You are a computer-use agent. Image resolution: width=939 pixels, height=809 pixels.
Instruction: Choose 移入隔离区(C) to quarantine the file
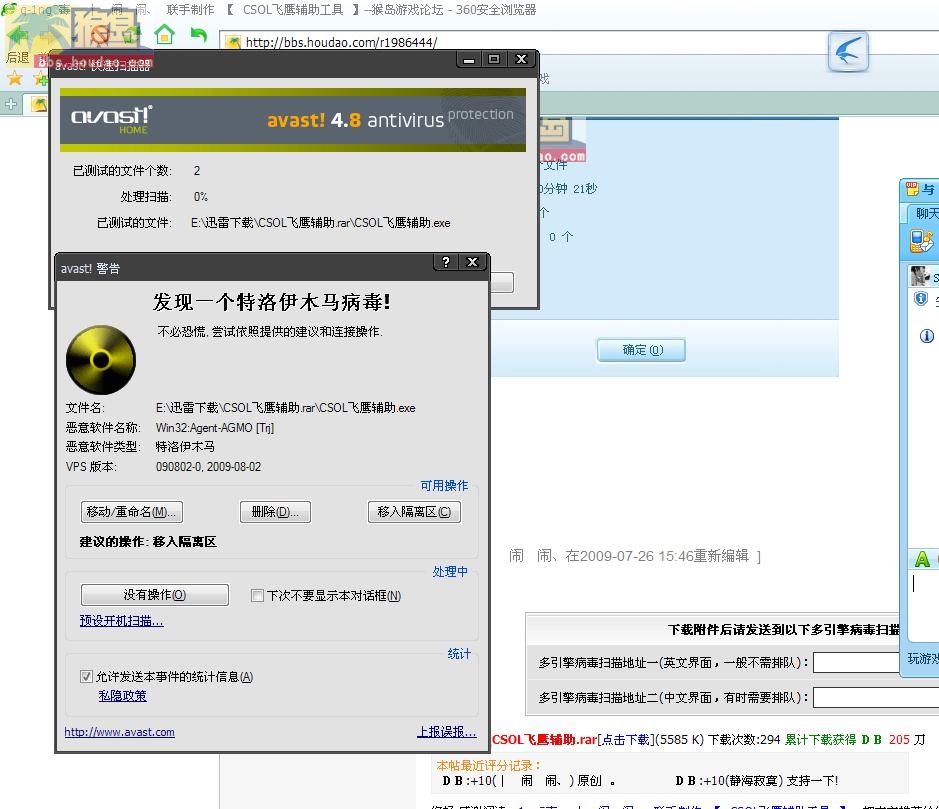coord(414,512)
